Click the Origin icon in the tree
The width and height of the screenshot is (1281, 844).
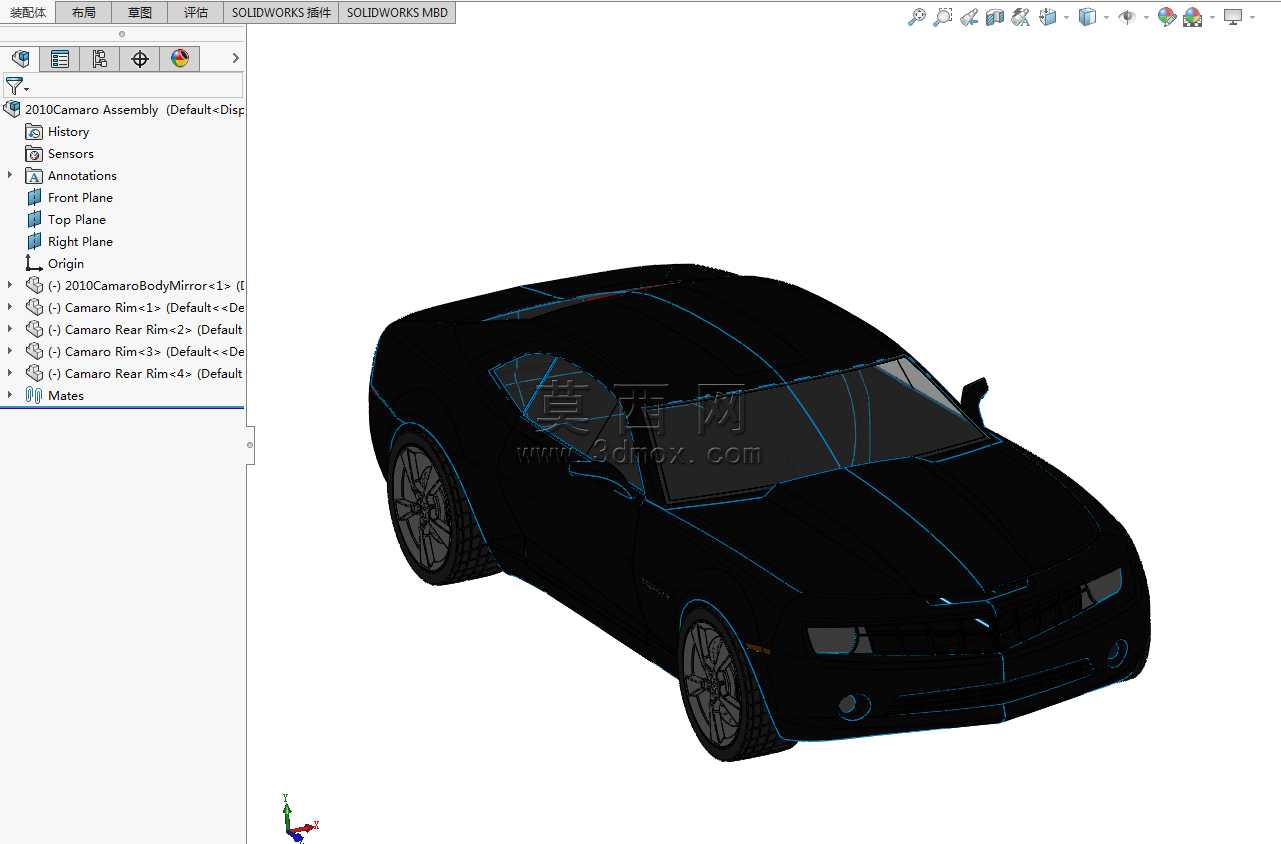34,264
